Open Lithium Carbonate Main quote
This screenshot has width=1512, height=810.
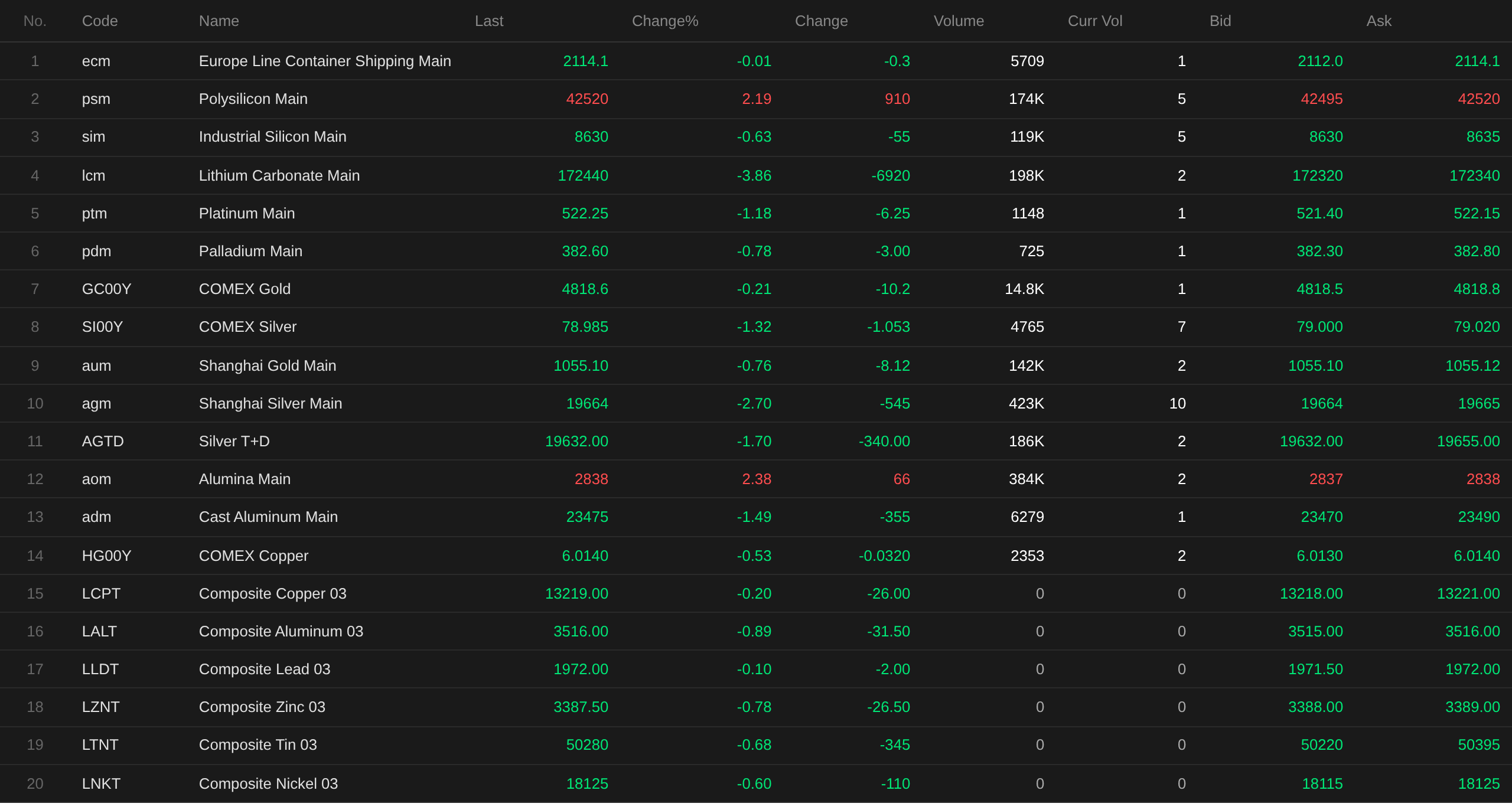(x=279, y=176)
